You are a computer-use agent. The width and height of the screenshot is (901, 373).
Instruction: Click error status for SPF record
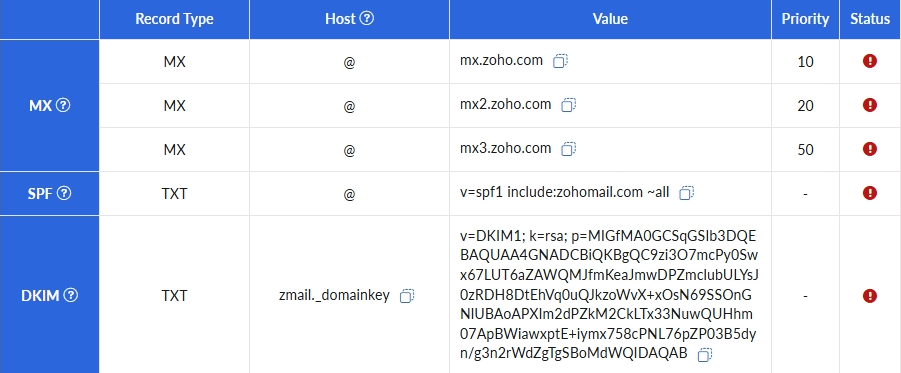(870, 193)
